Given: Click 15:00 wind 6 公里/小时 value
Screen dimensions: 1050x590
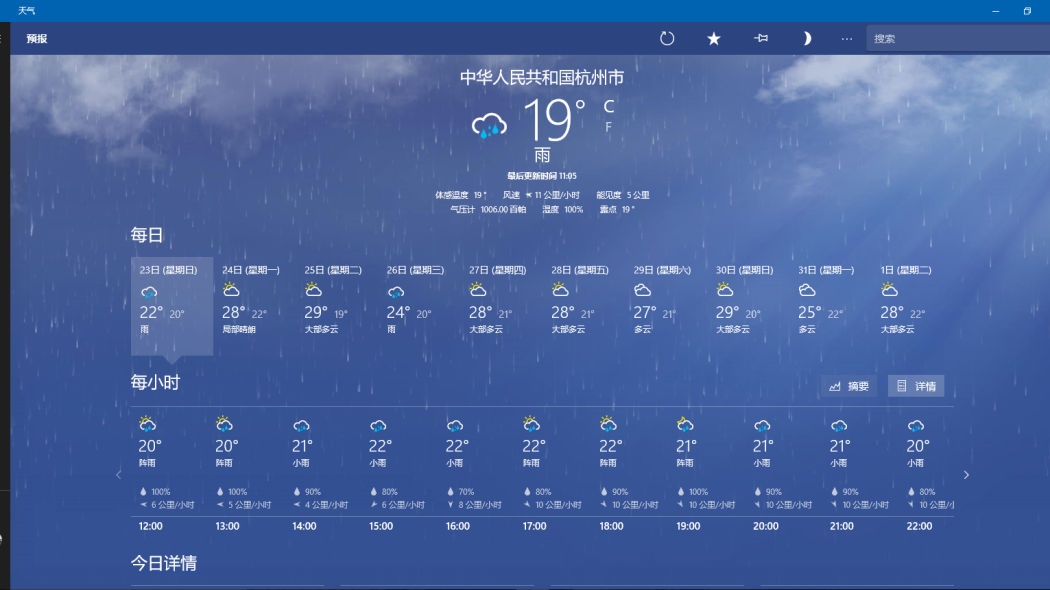Looking at the screenshot, I should pyautogui.click(x=403, y=505).
